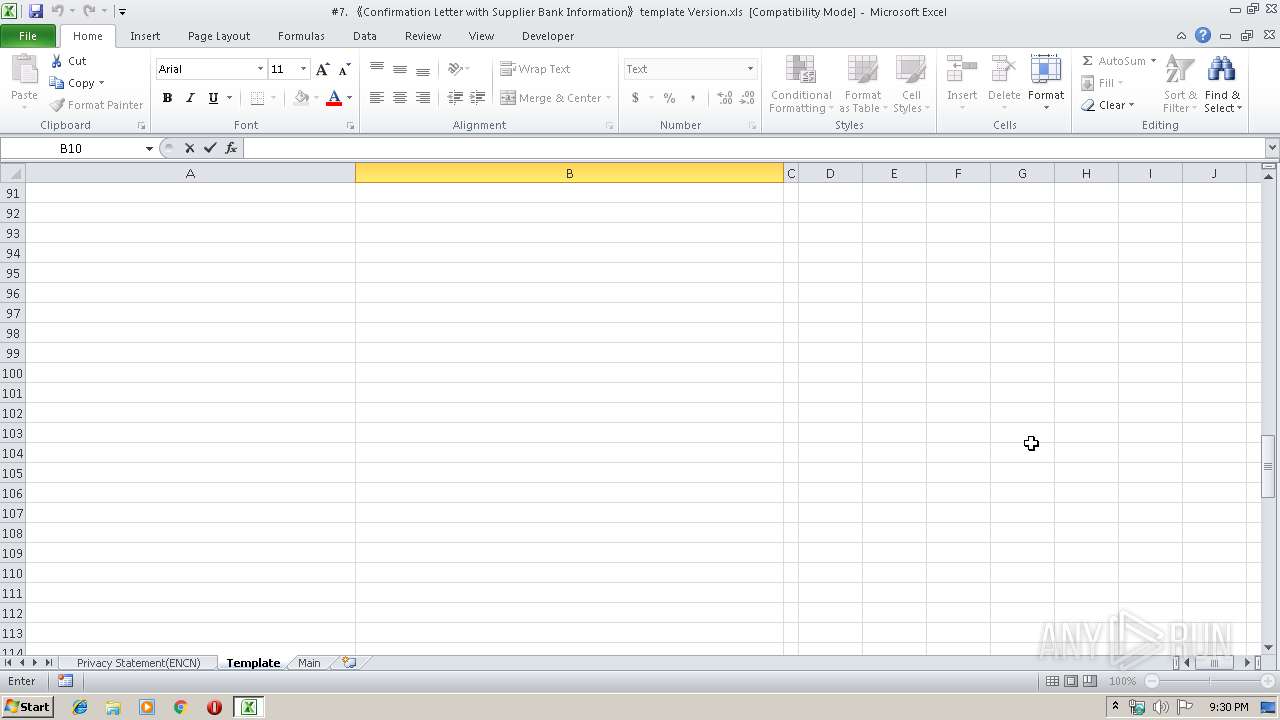The width and height of the screenshot is (1280, 720).
Task: Apply the red font color swatch
Action: 334,98
